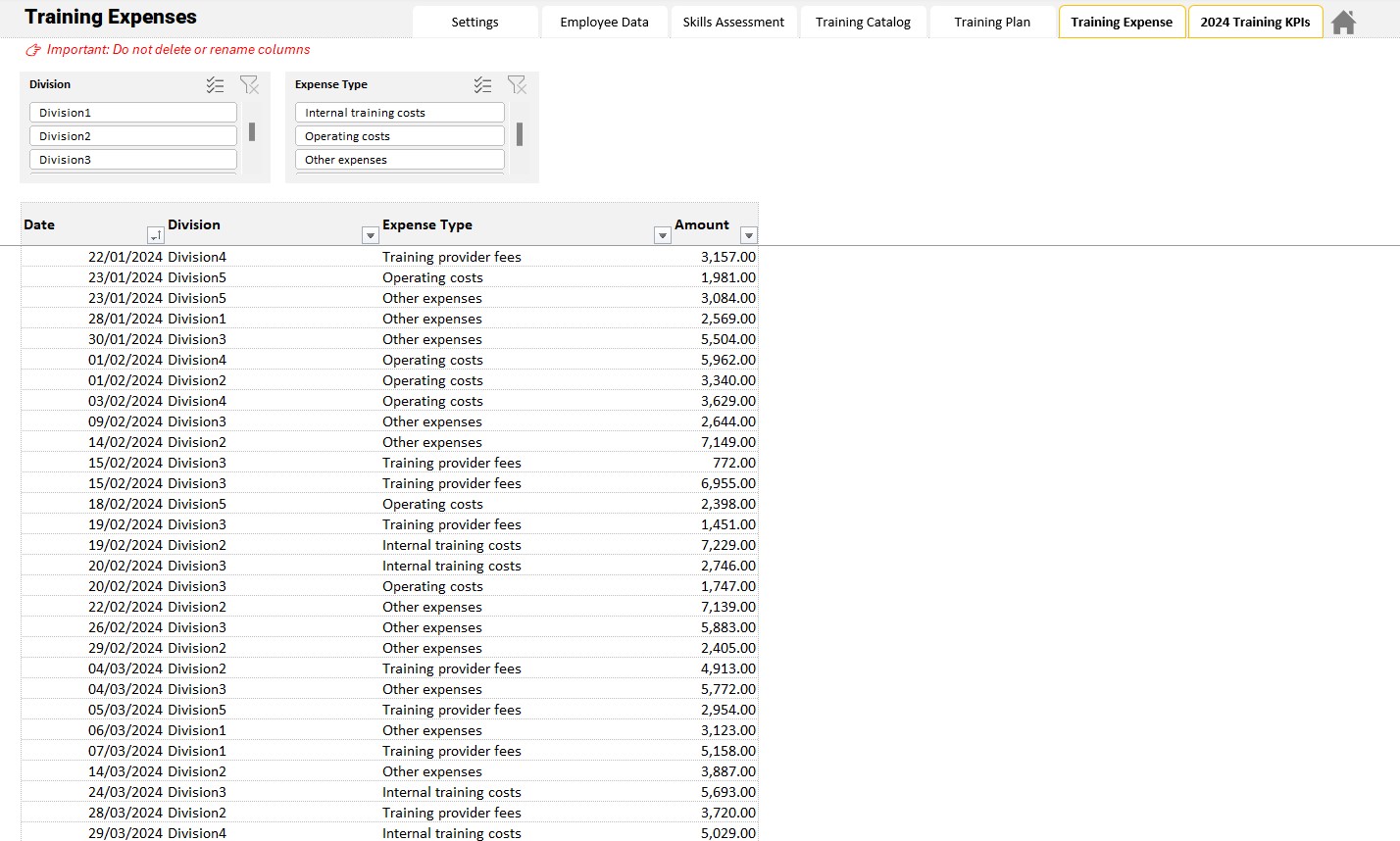Select Division2 in the Division slicer
The width and height of the screenshot is (1400, 841).
133,136
